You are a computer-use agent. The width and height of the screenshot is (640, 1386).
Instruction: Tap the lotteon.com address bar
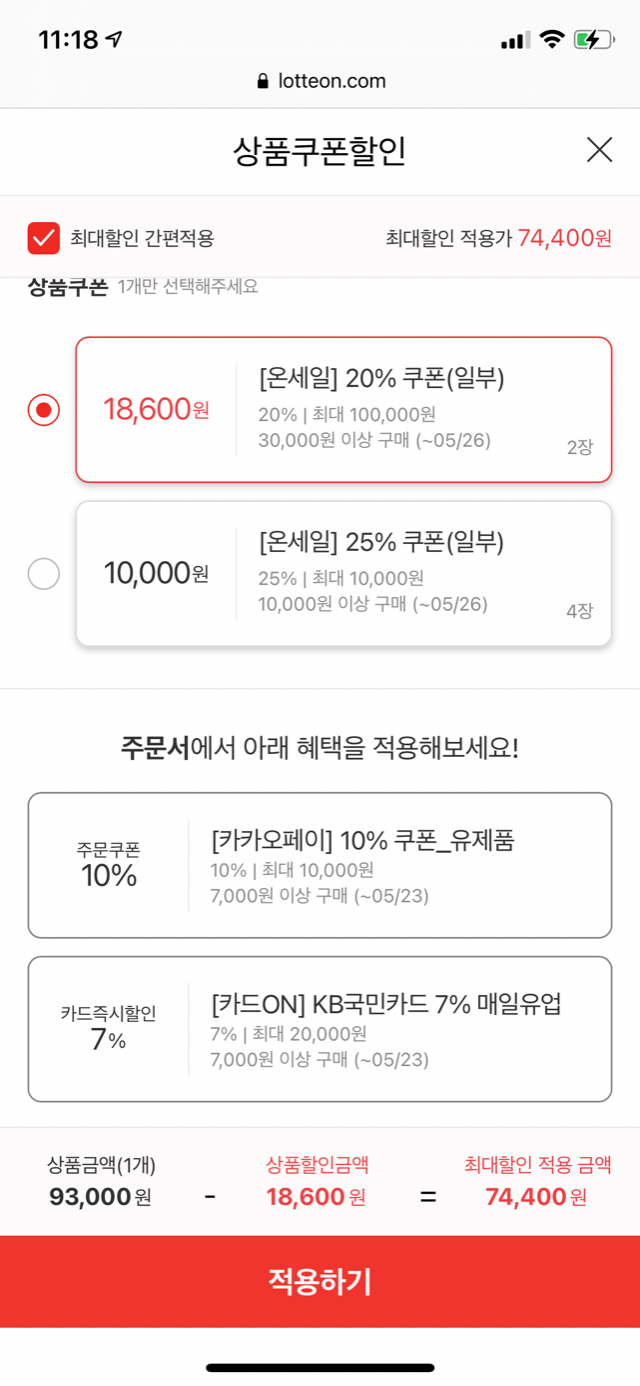pos(320,81)
